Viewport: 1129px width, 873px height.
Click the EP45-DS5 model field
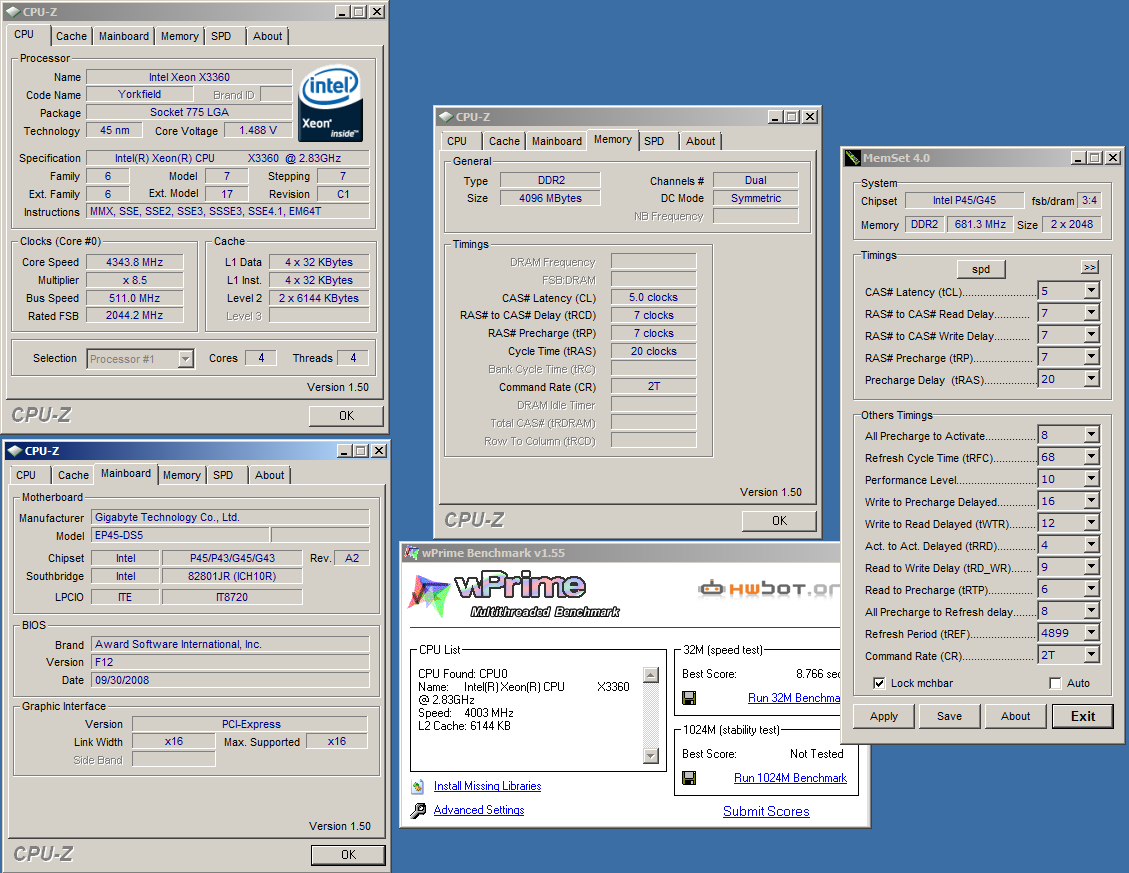[181, 535]
